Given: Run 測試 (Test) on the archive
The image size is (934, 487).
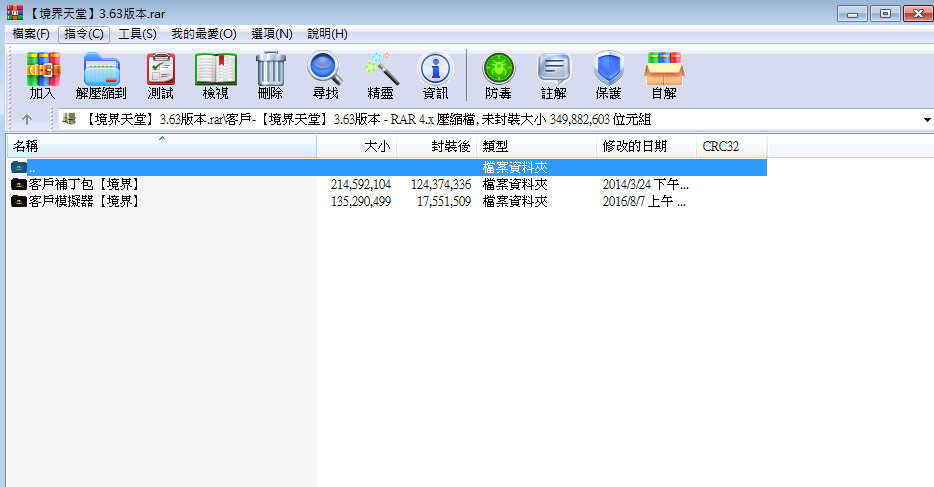Looking at the screenshot, I should click(160, 75).
